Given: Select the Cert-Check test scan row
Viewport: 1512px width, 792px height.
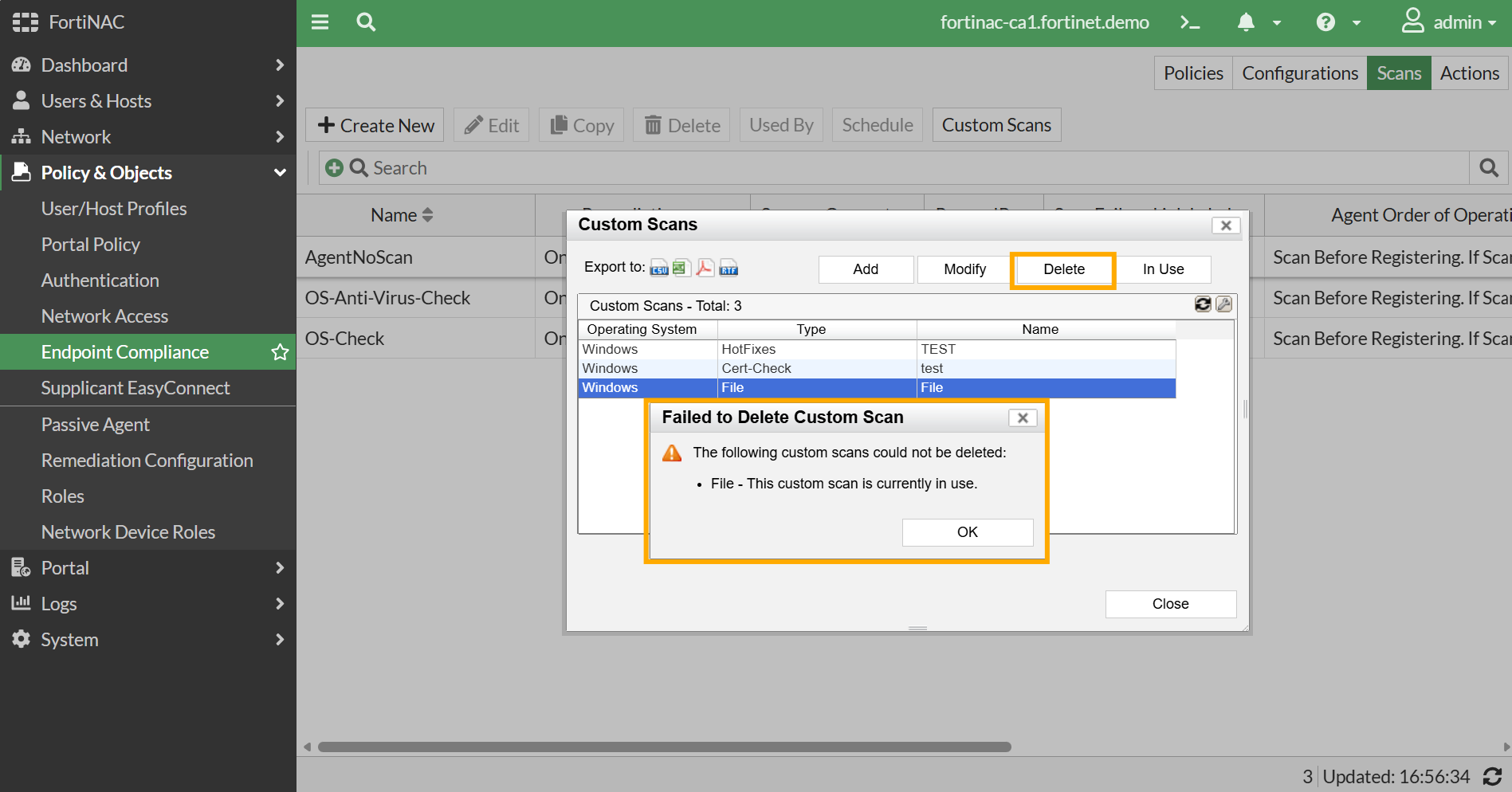Looking at the screenshot, I should 877,368.
